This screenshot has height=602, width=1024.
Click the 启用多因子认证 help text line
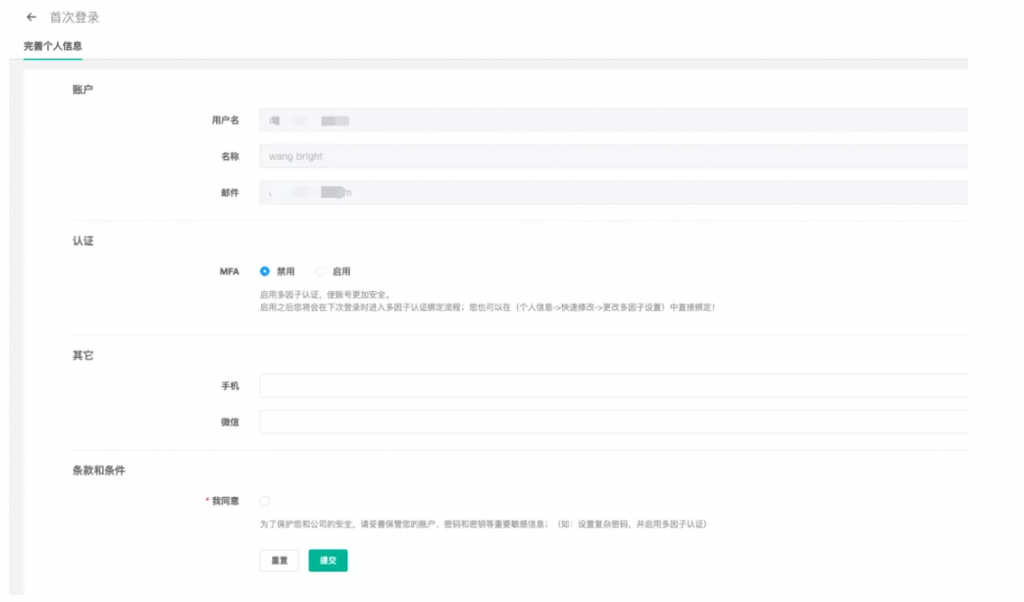[x=326, y=295]
